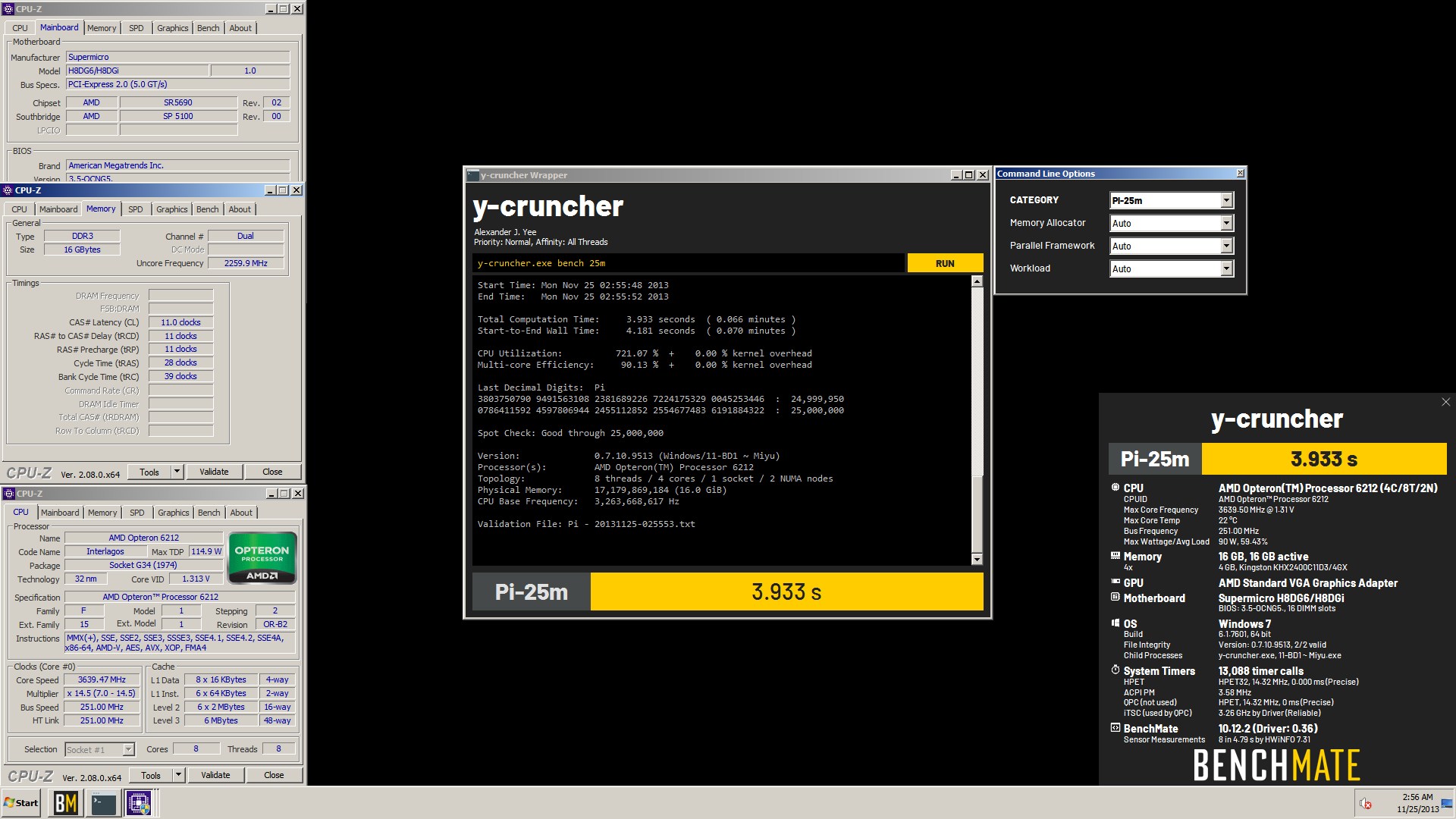Maximize the y-cruncher Wrapper window
This screenshot has width=1456, height=819.
point(968,175)
